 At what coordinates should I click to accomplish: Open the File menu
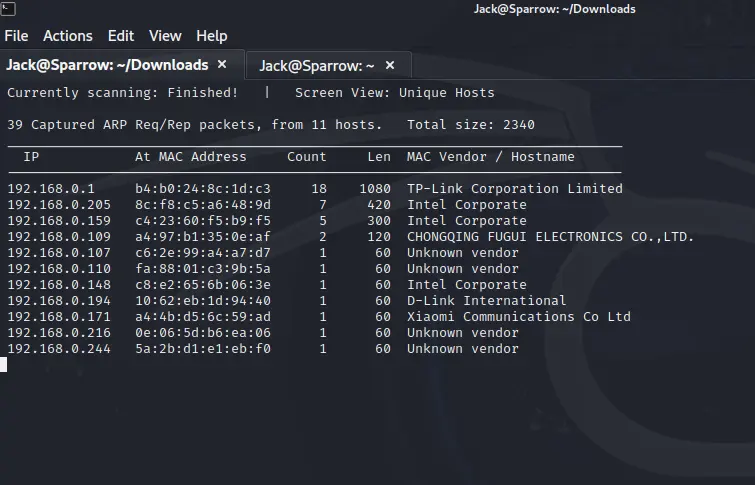coord(16,36)
